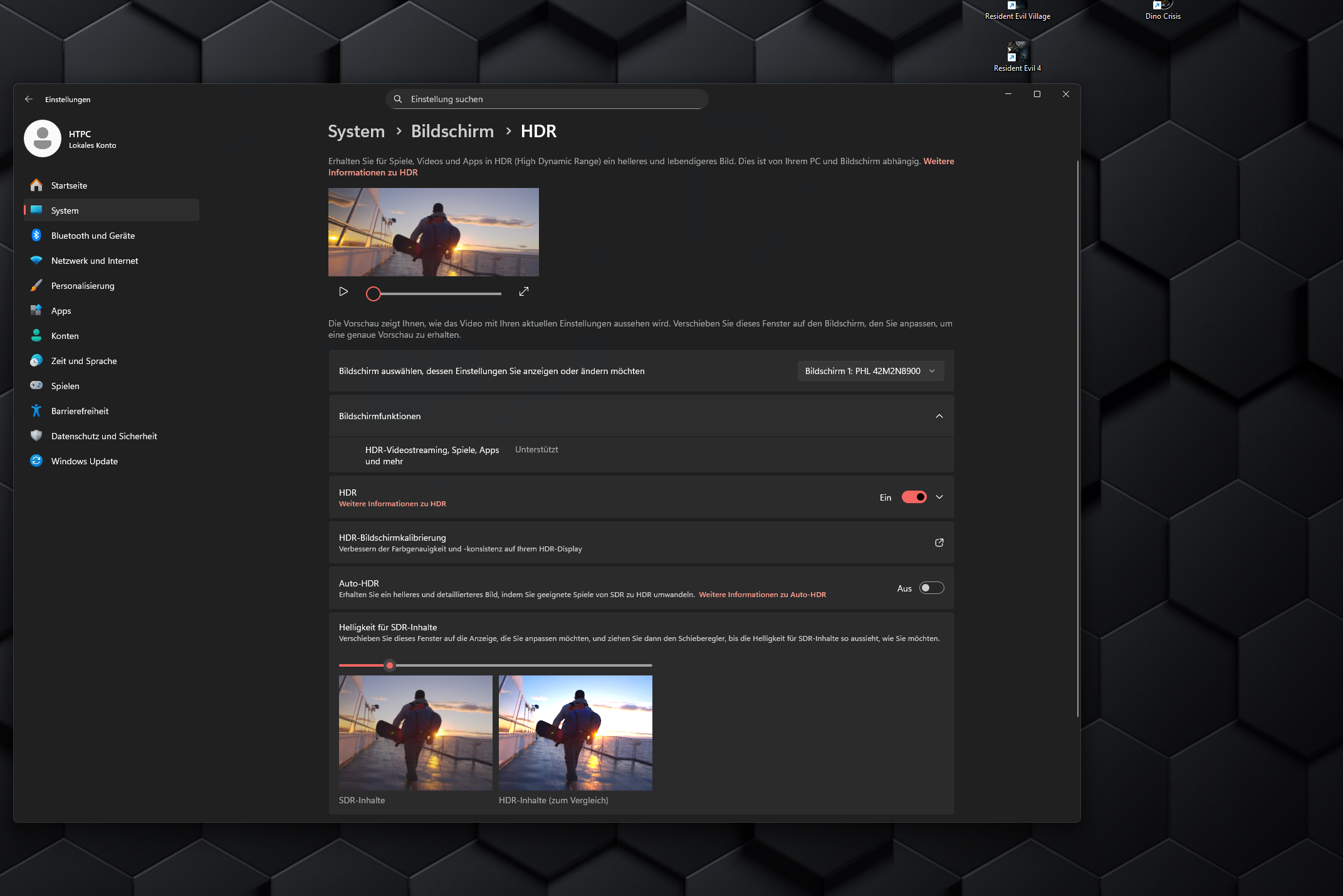Select Personalisierung in sidebar

click(x=83, y=286)
